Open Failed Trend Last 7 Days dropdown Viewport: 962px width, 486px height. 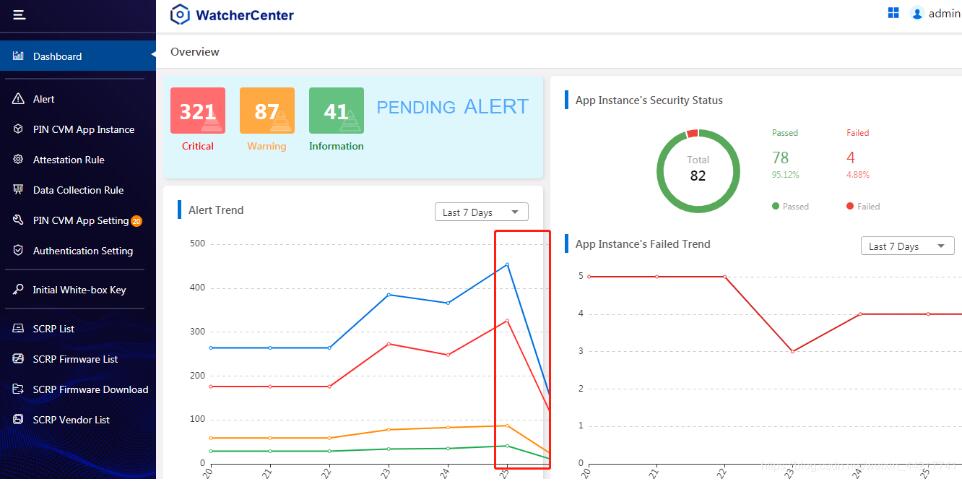[x=908, y=246]
